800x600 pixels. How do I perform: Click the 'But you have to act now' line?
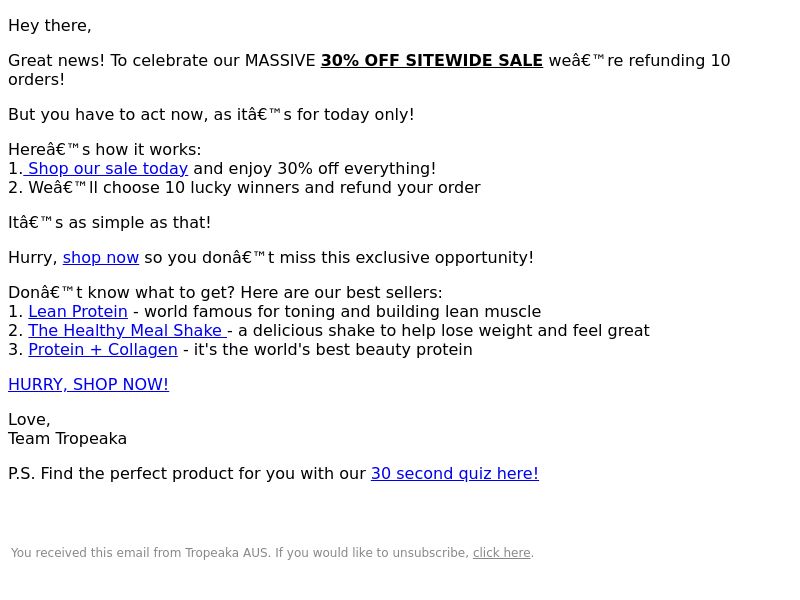[211, 114]
